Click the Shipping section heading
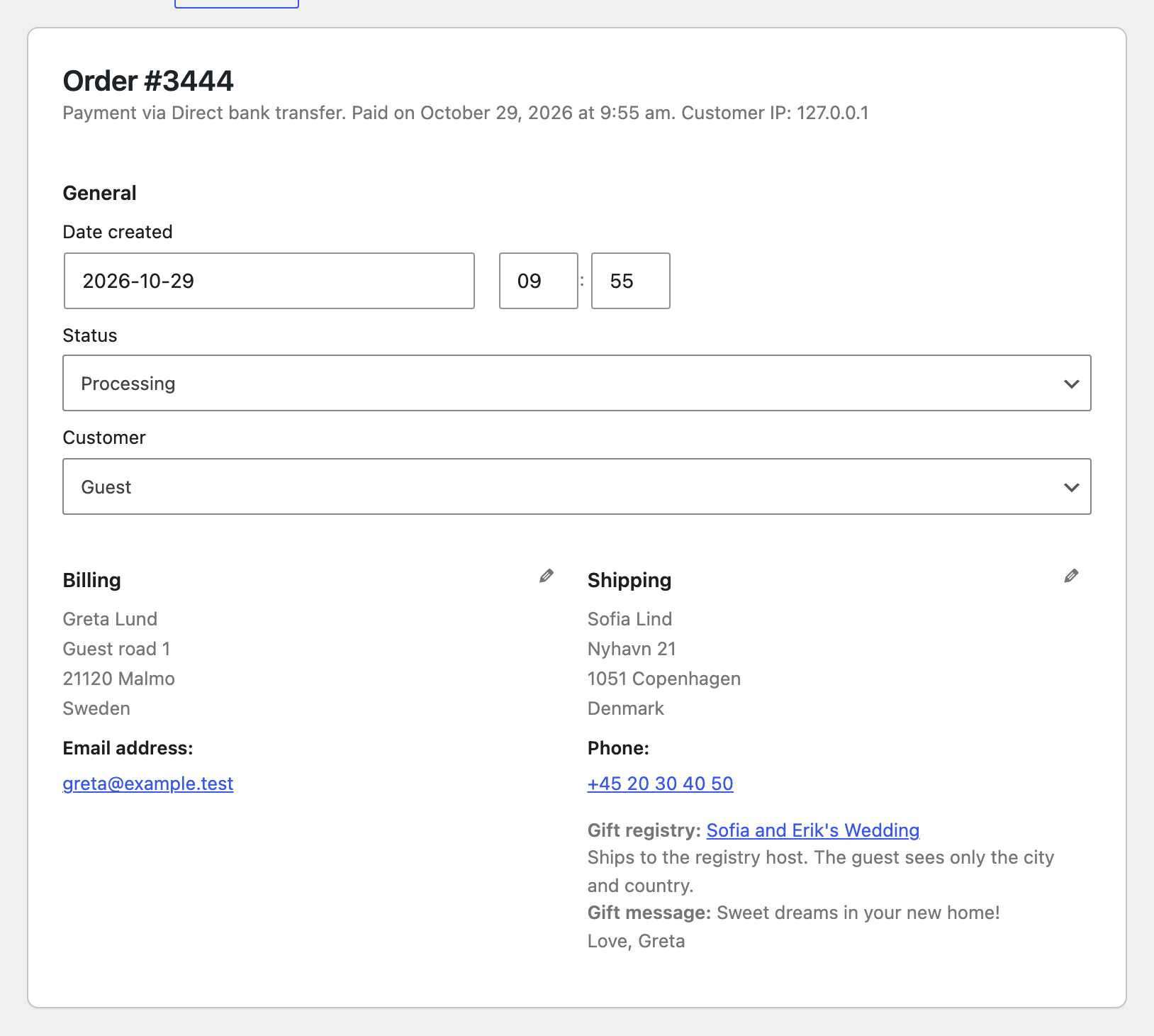 pos(629,580)
